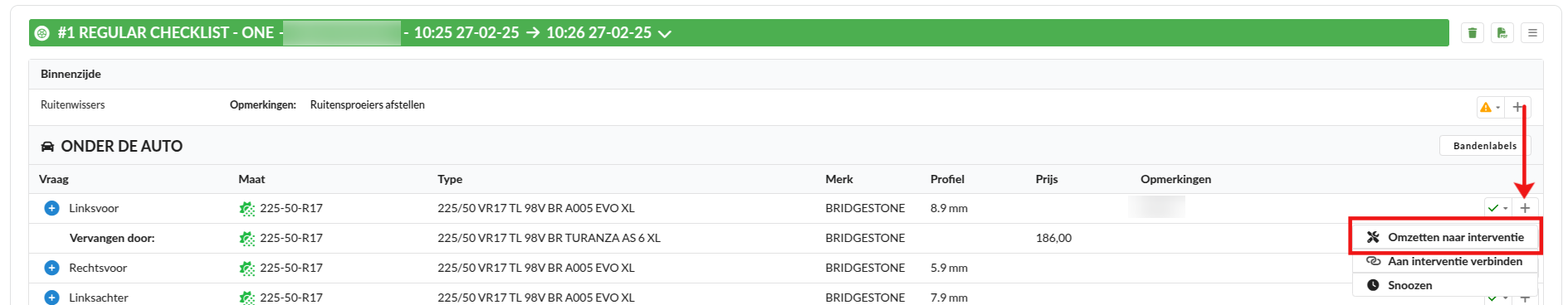This screenshot has height=305, width=1568.
Task: Select Aan interventie verbinden menu entry
Action: [1445, 261]
